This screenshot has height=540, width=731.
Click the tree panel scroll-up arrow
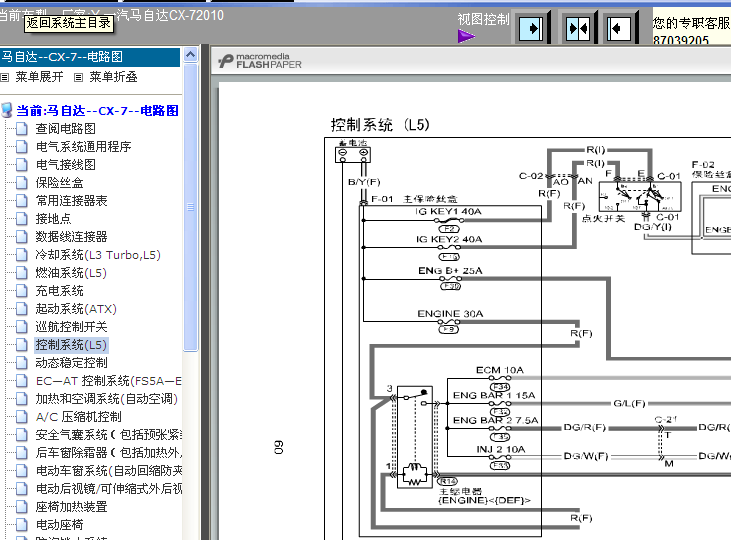[x=190, y=55]
